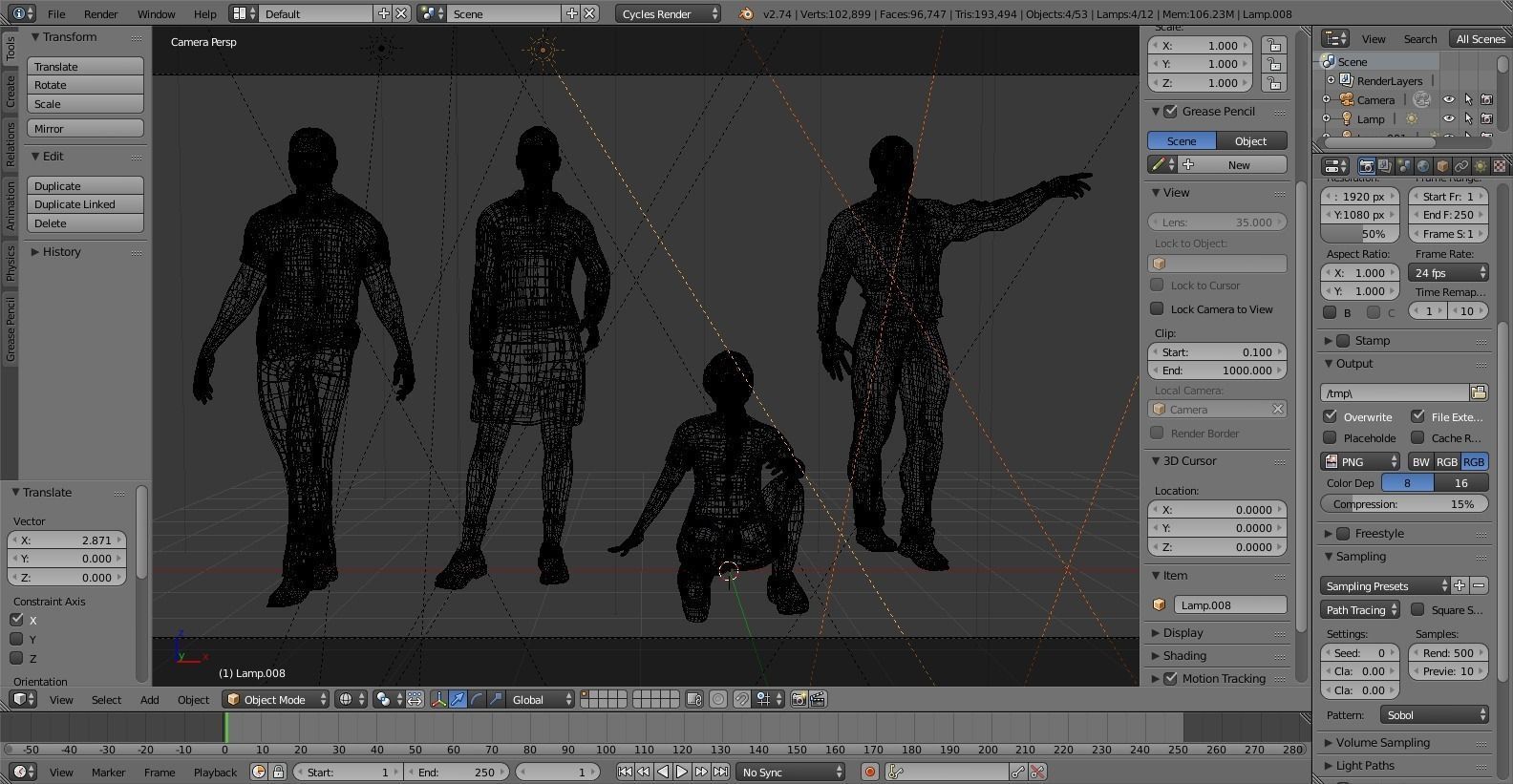
Task: Switch to the Physics tool shelf tab
Action: point(11,264)
